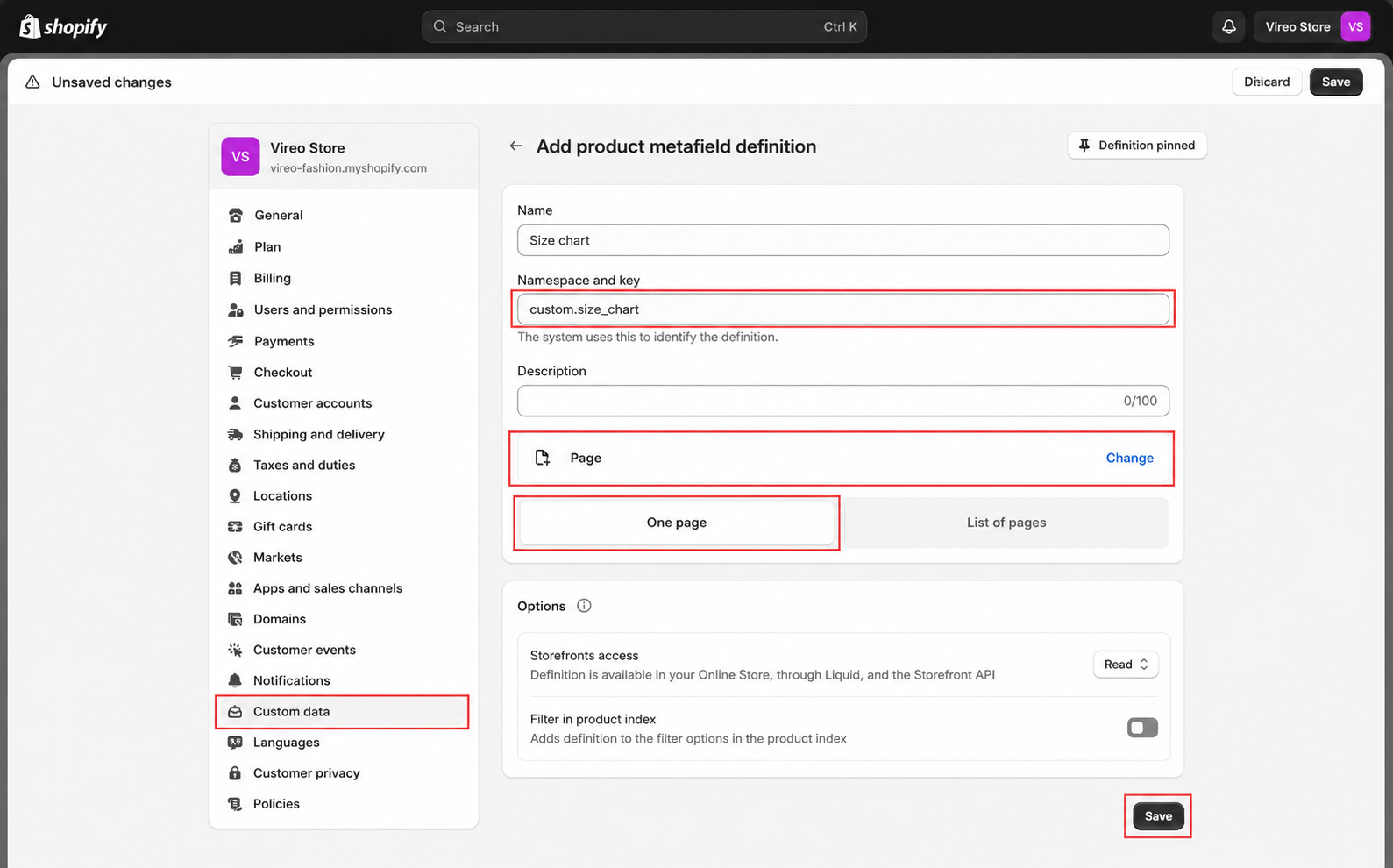Screen dimensions: 1393x868
Task: Click the top Search bar
Action: pyautogui.click(x=644, y=27)
